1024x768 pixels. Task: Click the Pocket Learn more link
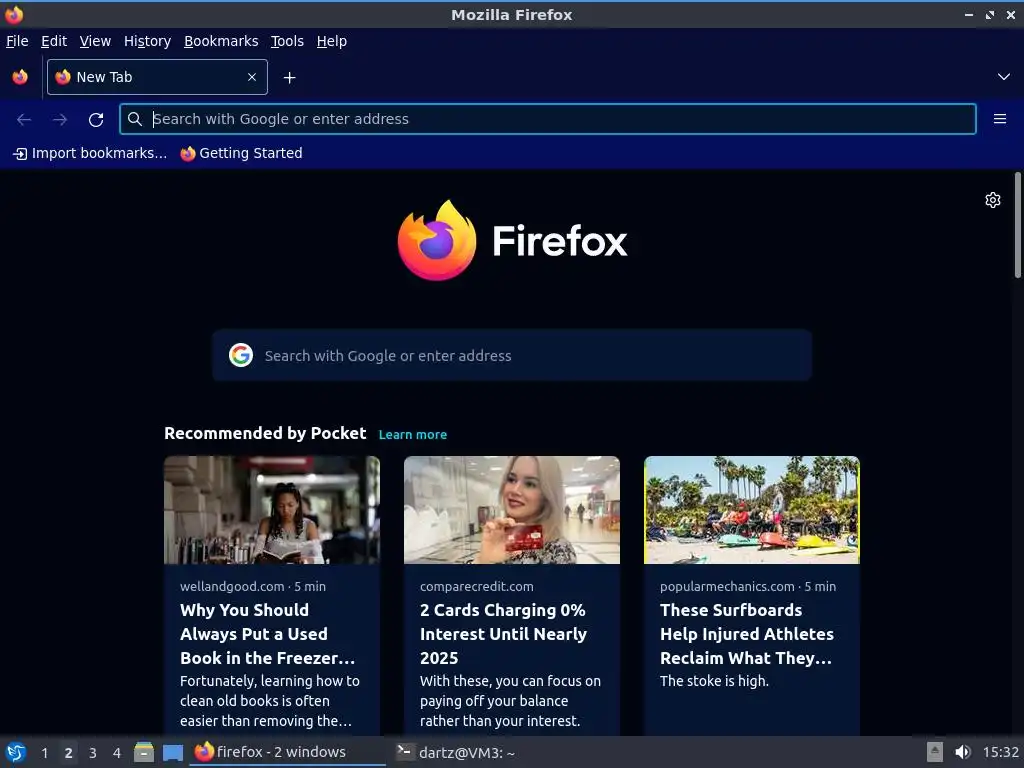pos(413,435)
